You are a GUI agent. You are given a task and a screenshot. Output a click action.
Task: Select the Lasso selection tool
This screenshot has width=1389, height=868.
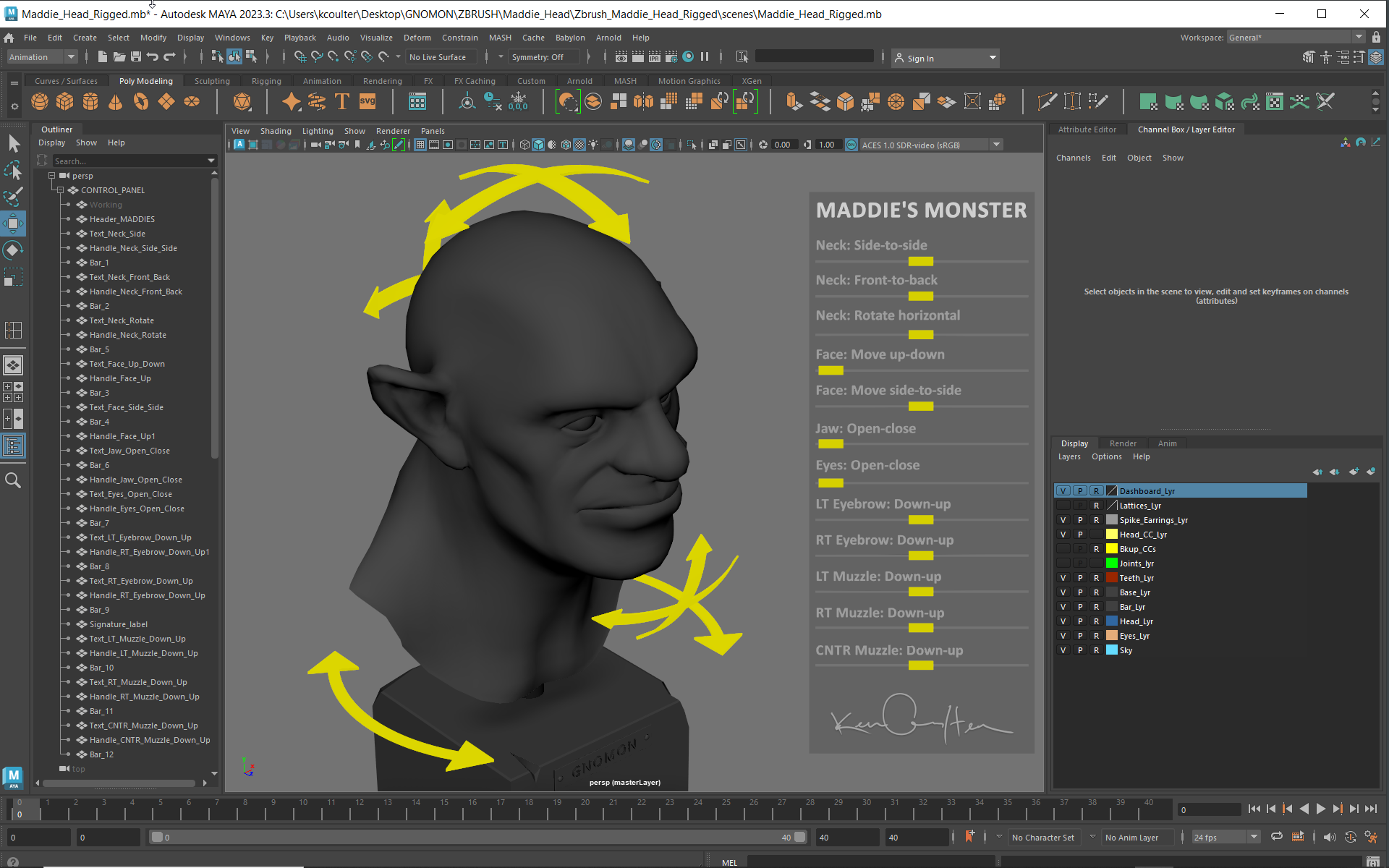[13, 171]
